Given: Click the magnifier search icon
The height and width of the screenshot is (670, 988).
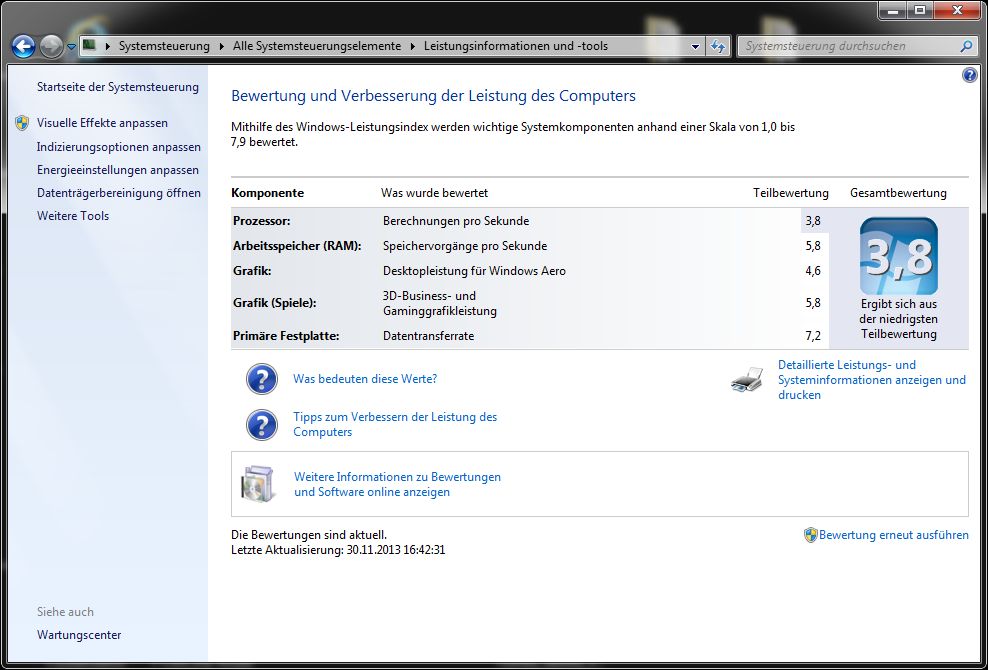Looking at the screenshot, I should [x=966, y=46].
